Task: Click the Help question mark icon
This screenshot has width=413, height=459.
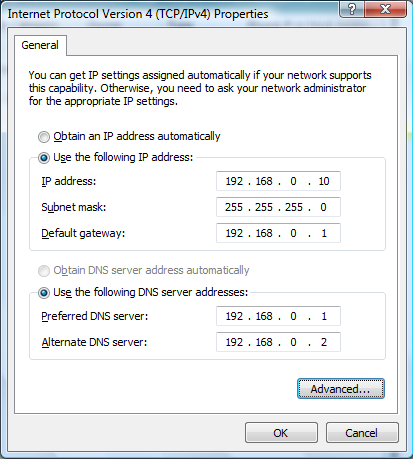Action: point(352,9)
